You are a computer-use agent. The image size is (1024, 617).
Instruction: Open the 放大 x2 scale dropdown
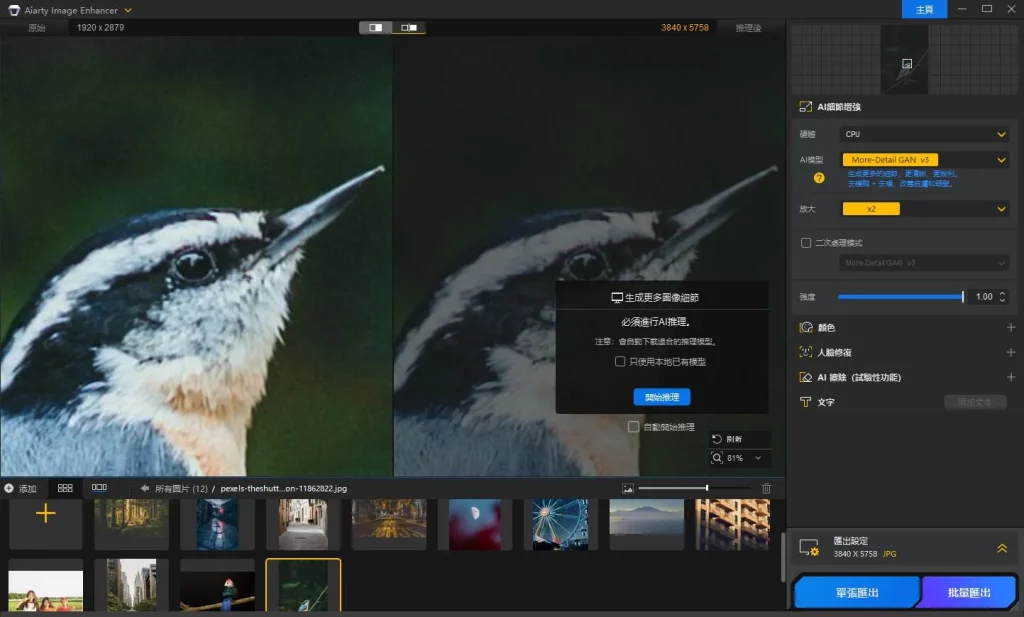pyautogui.click(x=924, y=209)
